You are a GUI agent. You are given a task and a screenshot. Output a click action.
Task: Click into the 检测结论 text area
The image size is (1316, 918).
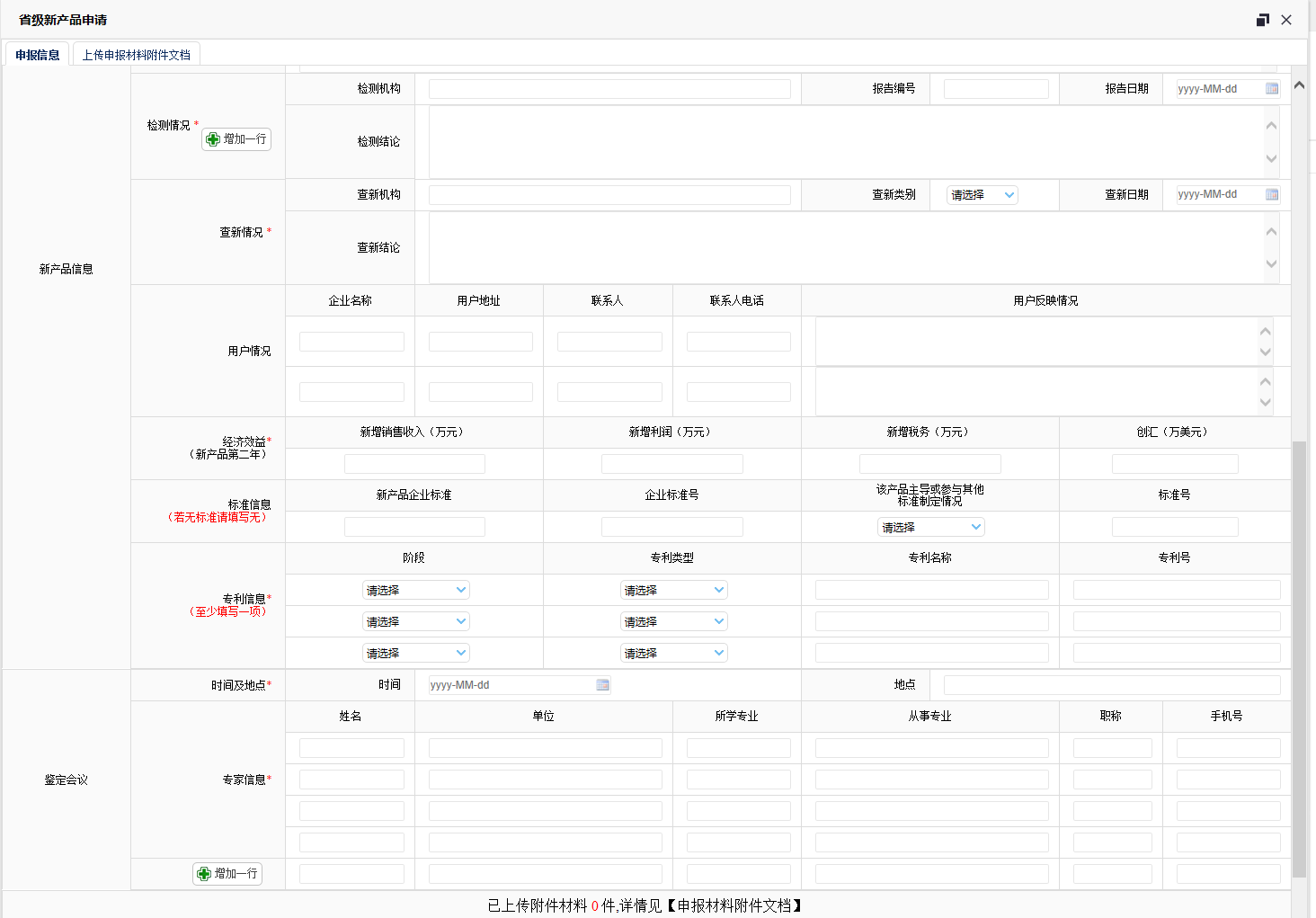[x=854, y=142]
